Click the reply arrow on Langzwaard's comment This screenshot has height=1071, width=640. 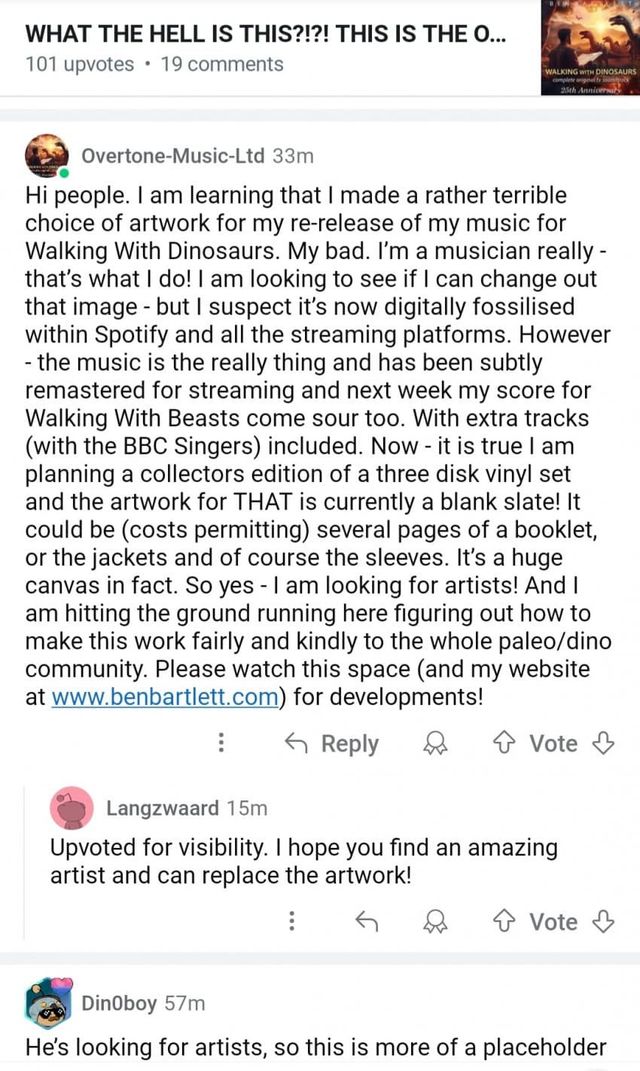[x=366, y=921]
